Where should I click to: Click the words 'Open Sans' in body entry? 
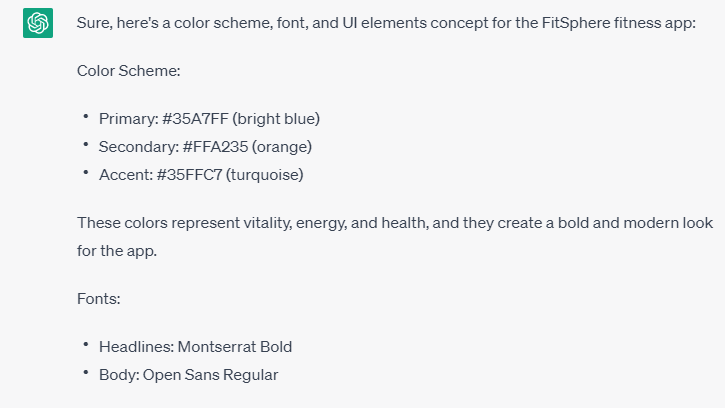(x=181, y=375)
